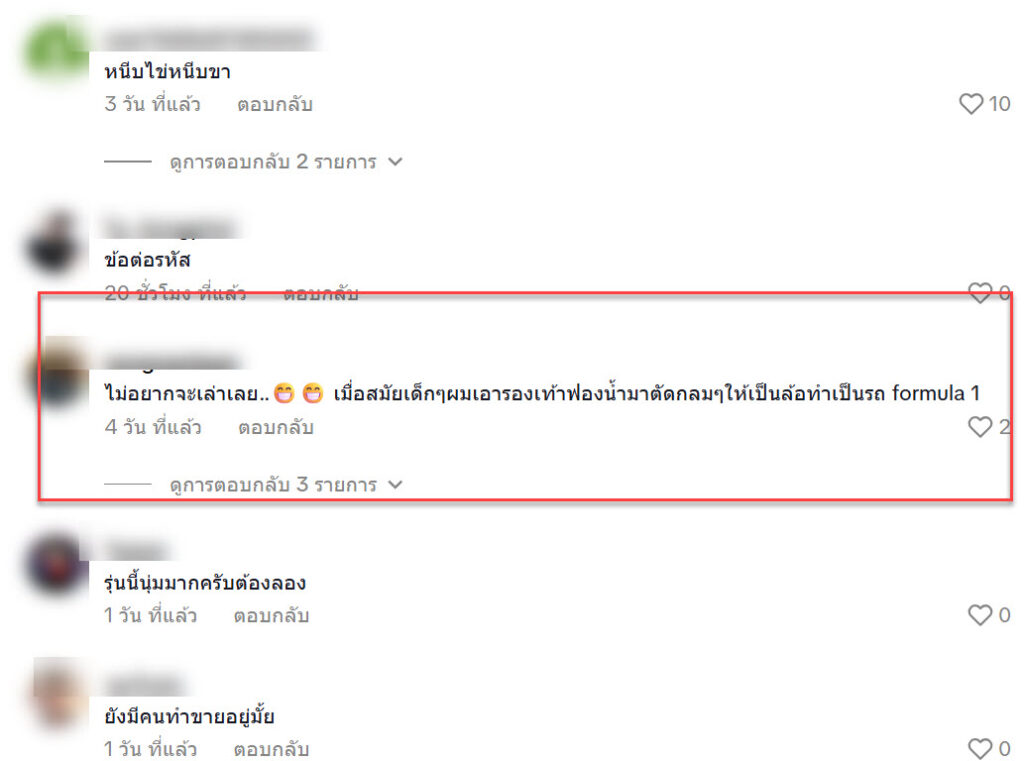Like the "ข้อต่อรหัส" comment heart
The width and height of the screenshot is (1024, 761).
pos(979,293)
